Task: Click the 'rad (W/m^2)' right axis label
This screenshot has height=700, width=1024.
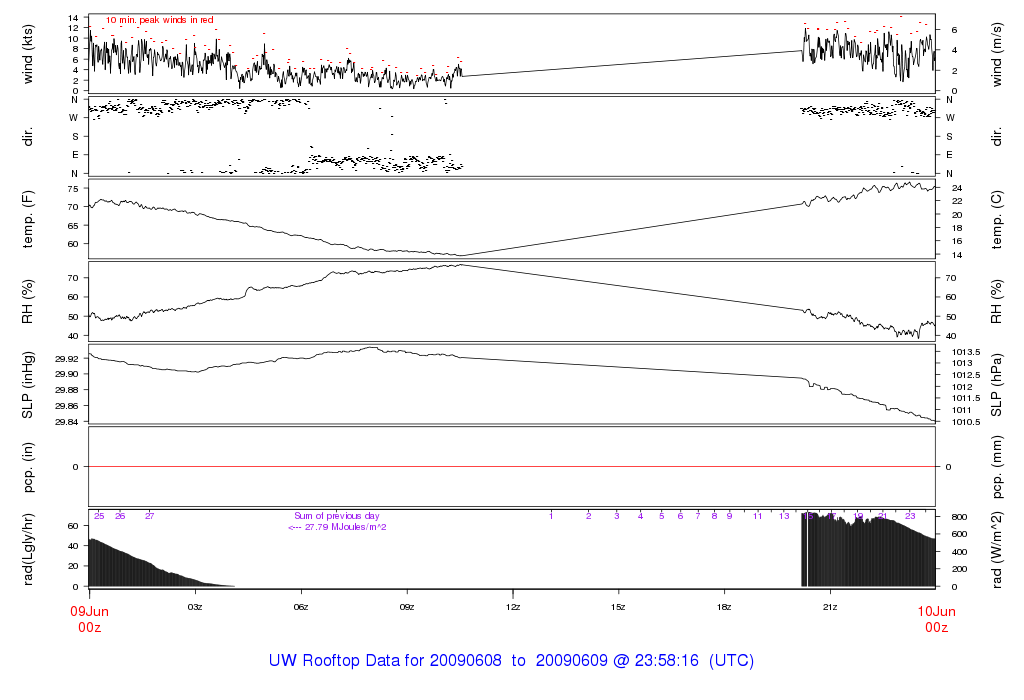Action: pyautogui.click(x=997, y=549)
